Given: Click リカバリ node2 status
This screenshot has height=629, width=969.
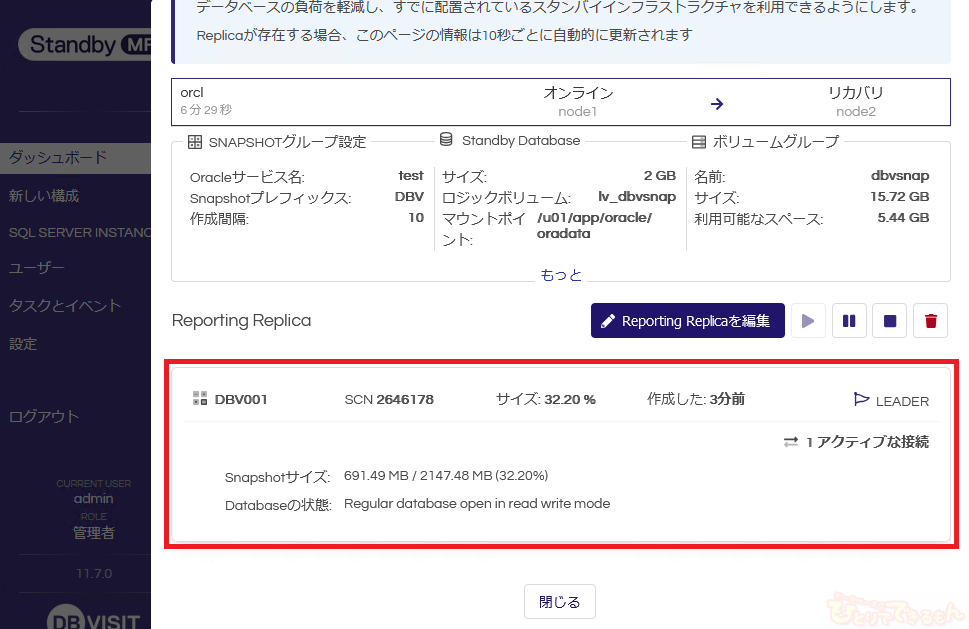Looking at the screenshot, I should pyautogui.click(x=856, y=102).
